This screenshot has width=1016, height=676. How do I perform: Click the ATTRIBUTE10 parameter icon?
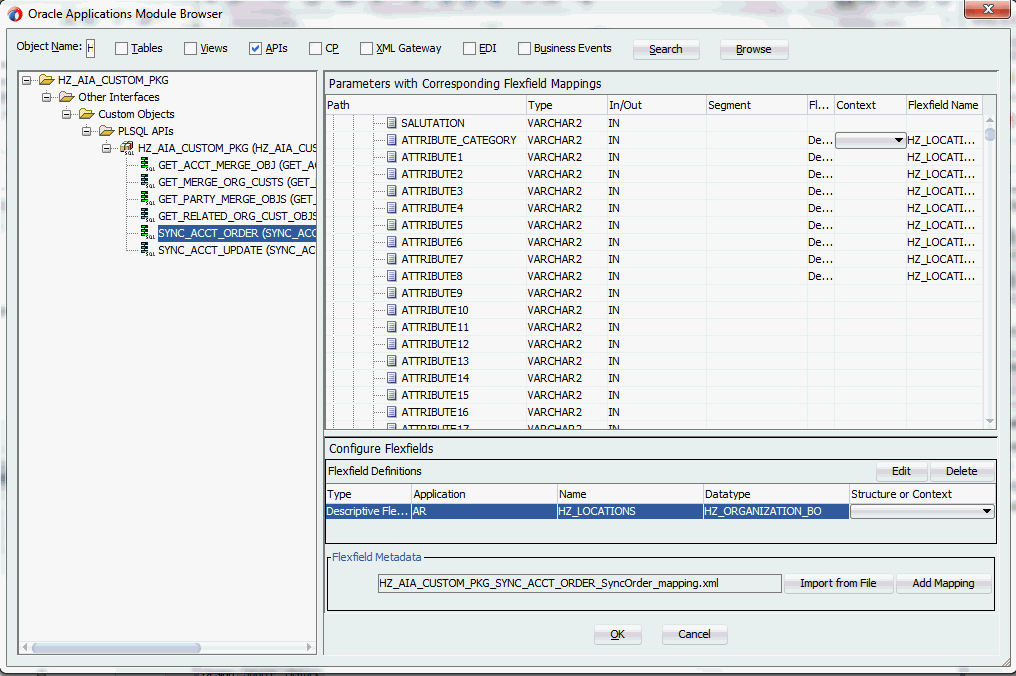[391, 310]
